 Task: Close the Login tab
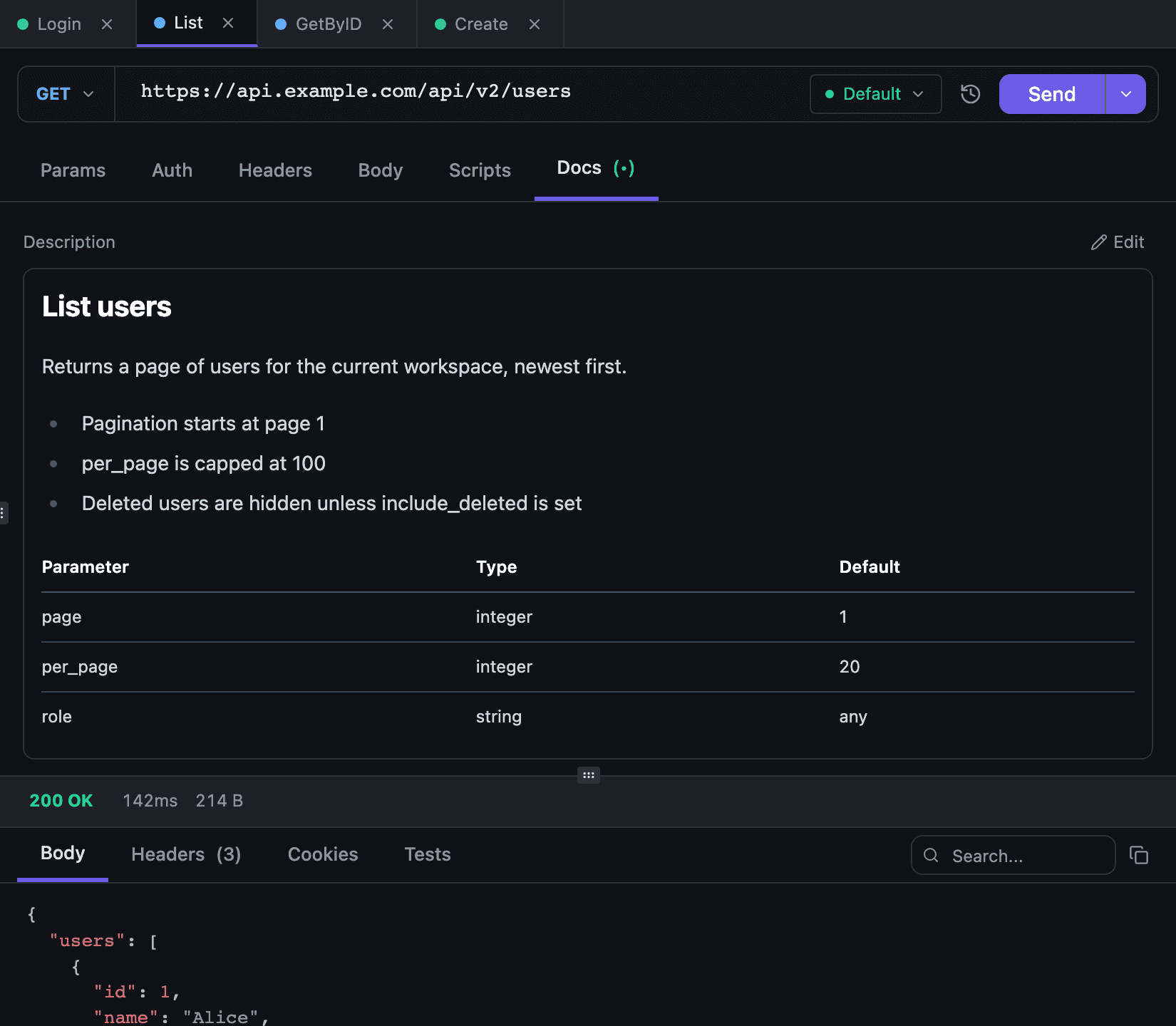coord(107,24)
